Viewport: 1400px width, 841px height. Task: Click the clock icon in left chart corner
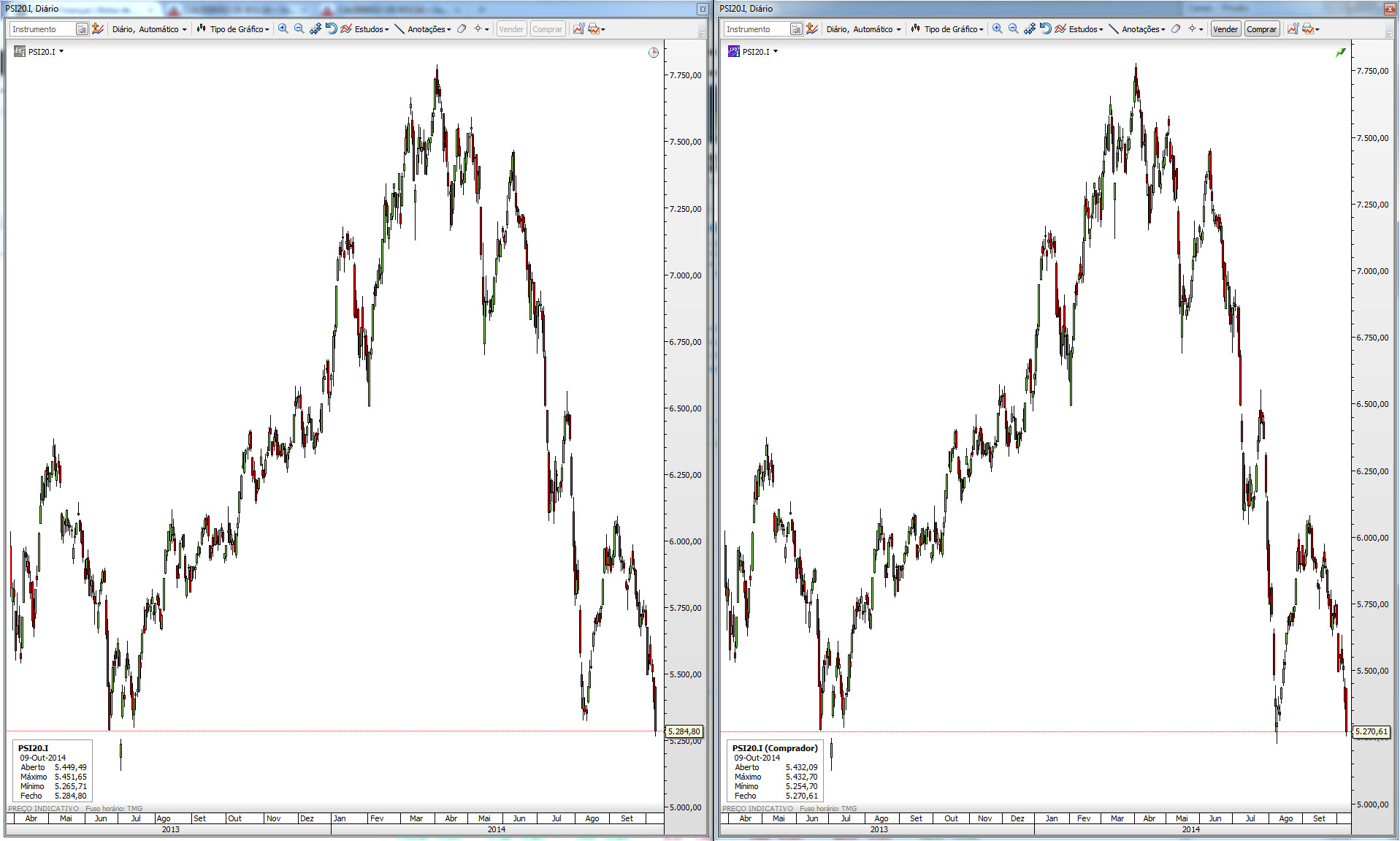point(654,53)
